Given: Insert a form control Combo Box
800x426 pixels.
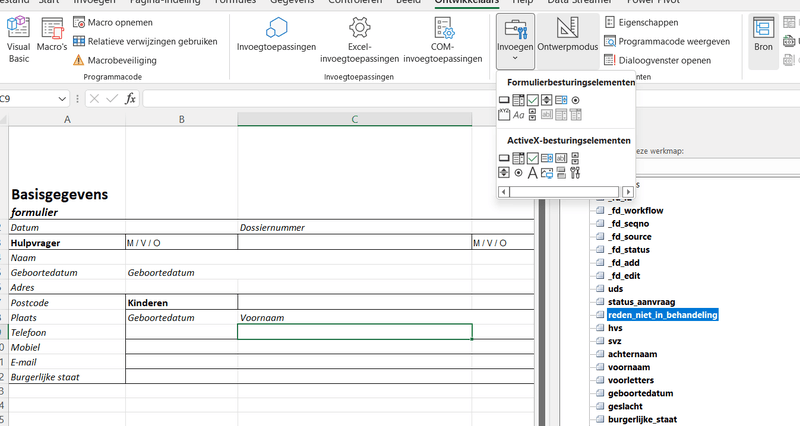Looking at the screenshot, I should coord(518,100).
